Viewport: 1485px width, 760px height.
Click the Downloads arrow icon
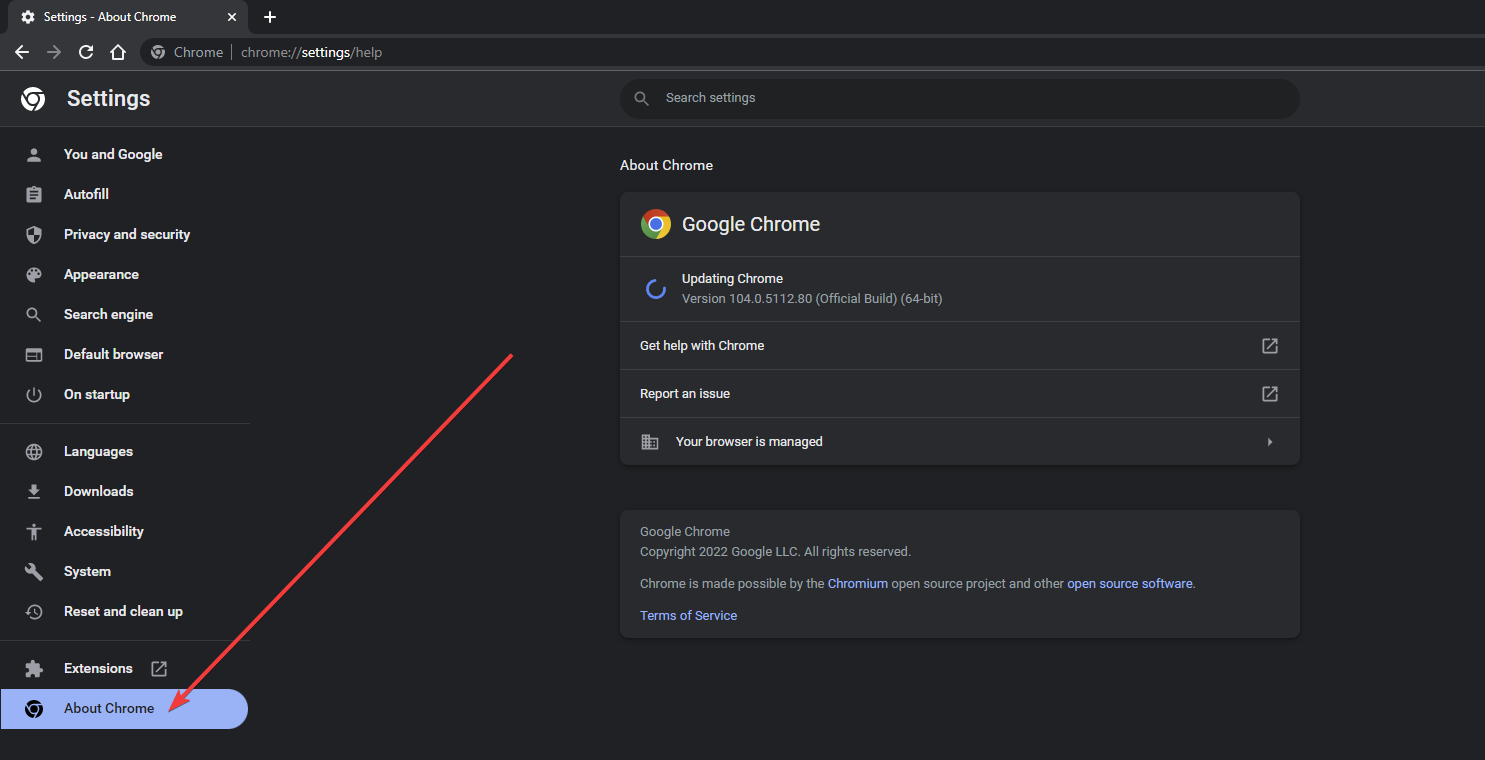[x=34, y=491]
